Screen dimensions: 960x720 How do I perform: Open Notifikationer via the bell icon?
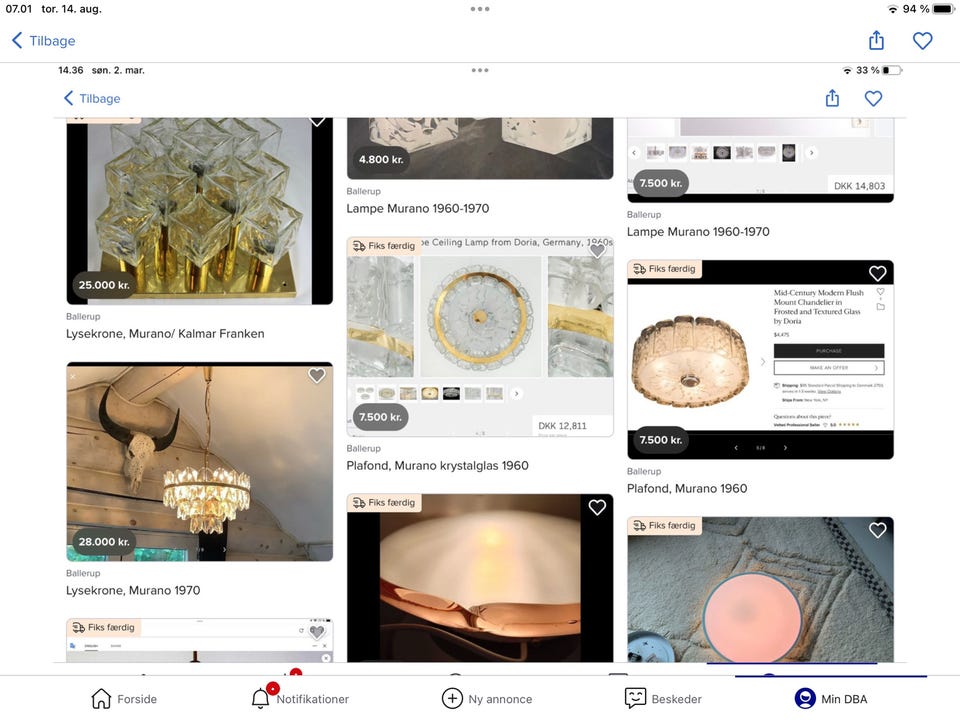(x=262, y=697)
